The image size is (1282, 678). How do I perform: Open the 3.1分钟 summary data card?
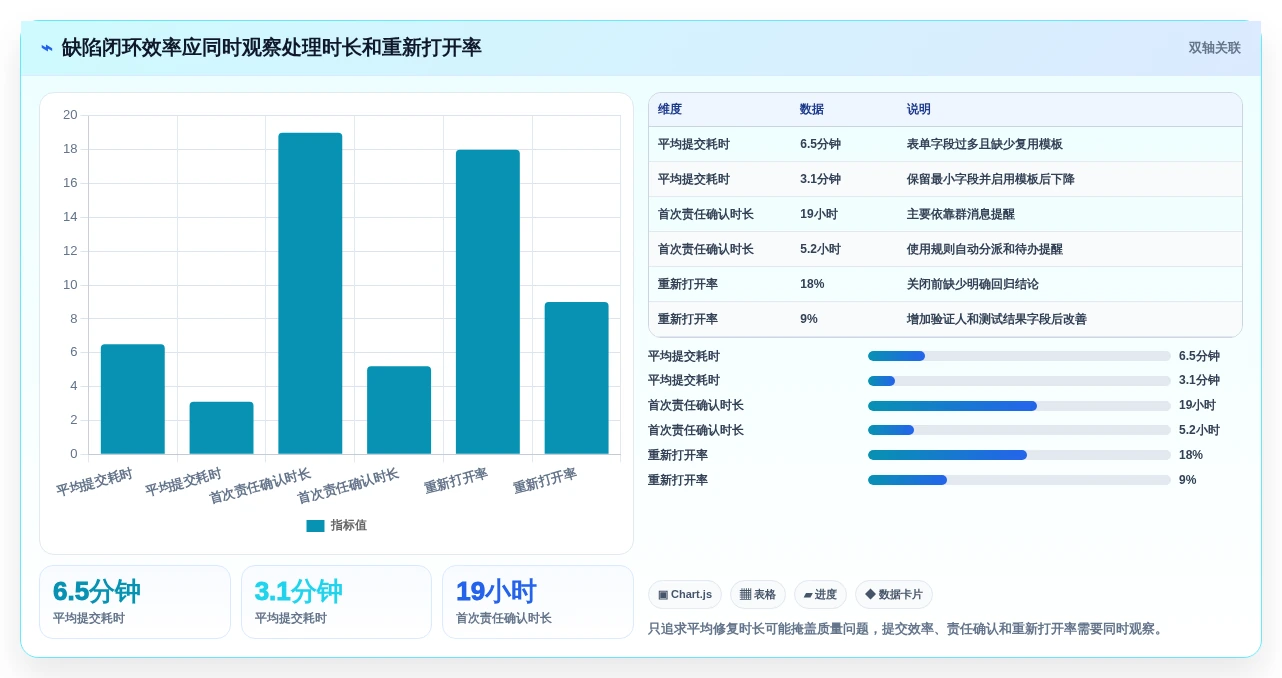(x=336, y=602)
